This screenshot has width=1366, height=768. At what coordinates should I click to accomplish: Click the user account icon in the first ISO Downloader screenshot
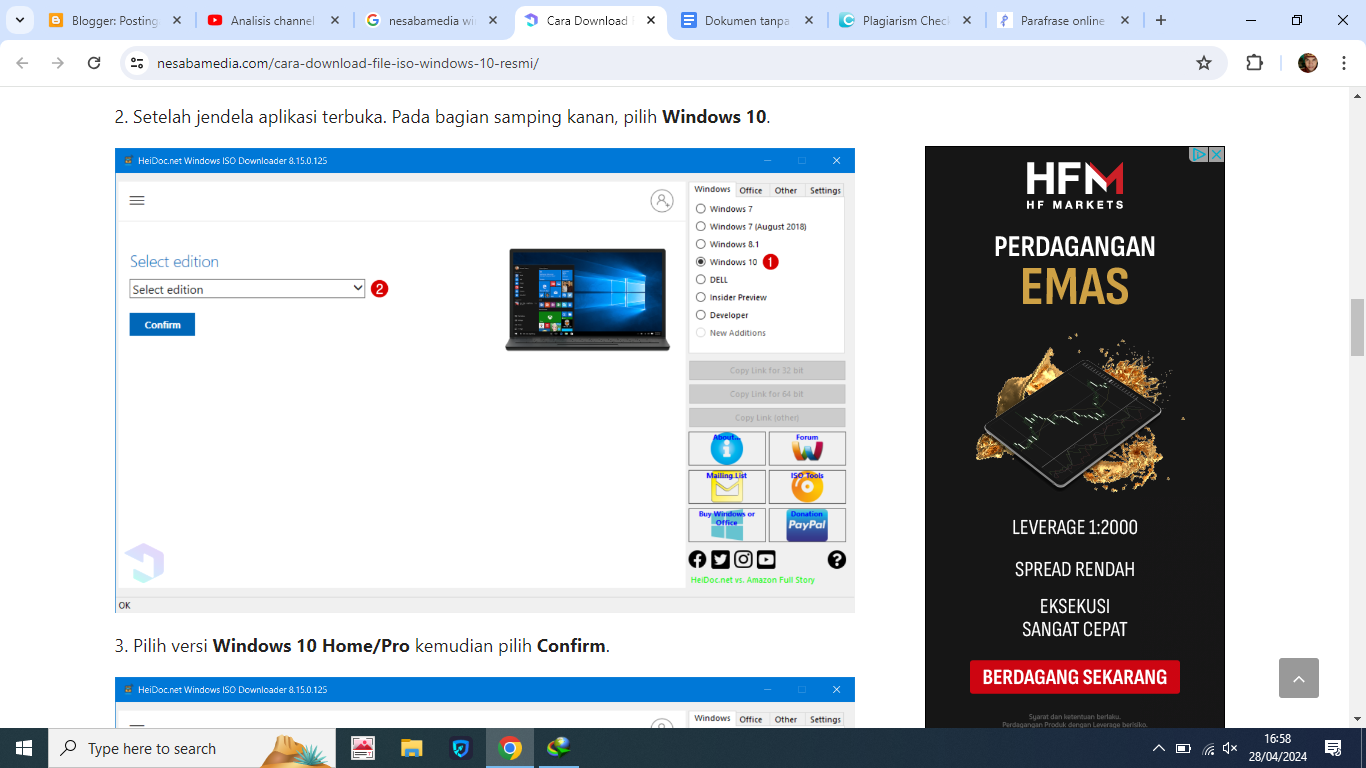pos(662,200)
